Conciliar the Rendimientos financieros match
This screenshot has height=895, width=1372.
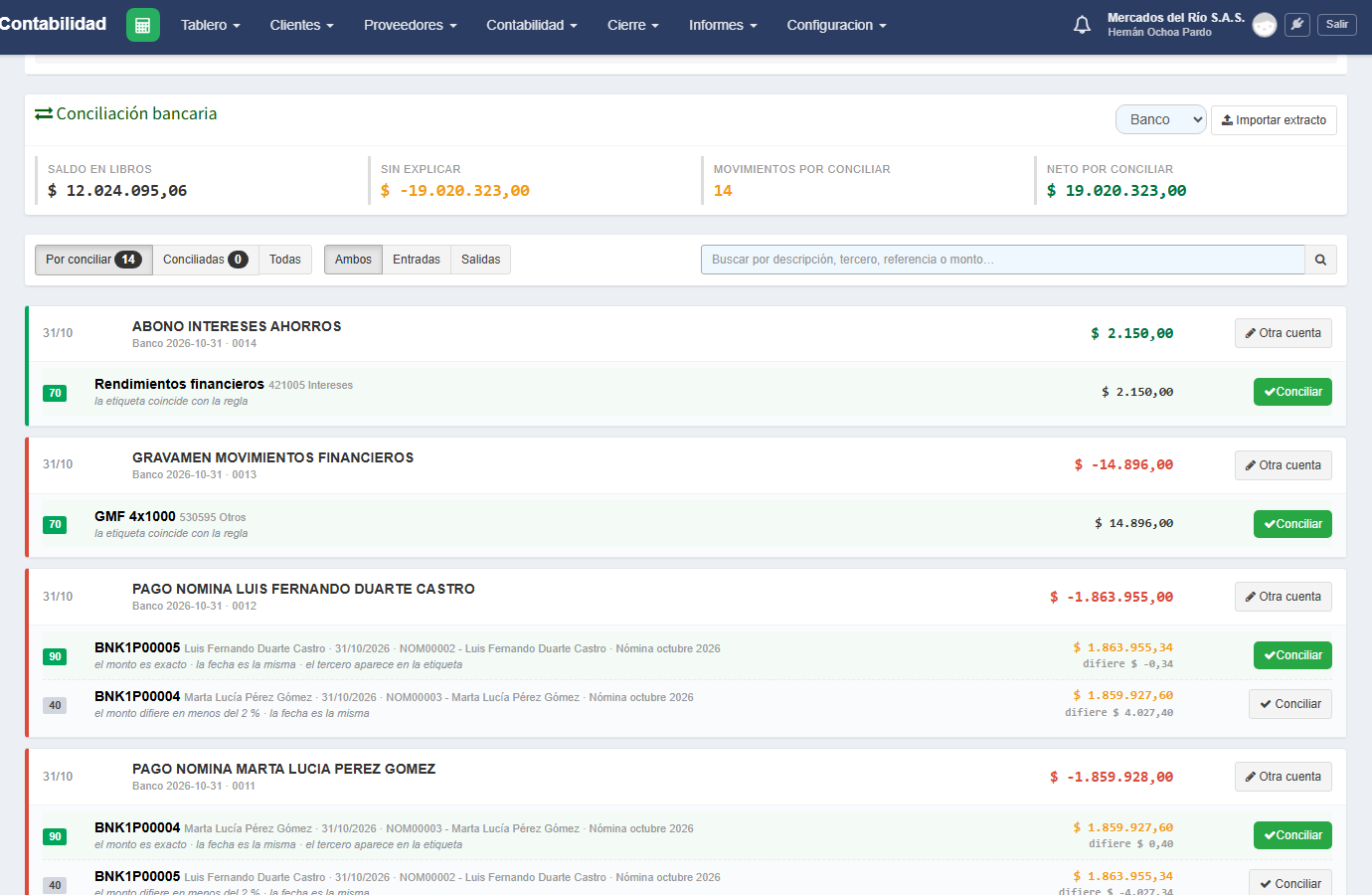pos(1292,392)
